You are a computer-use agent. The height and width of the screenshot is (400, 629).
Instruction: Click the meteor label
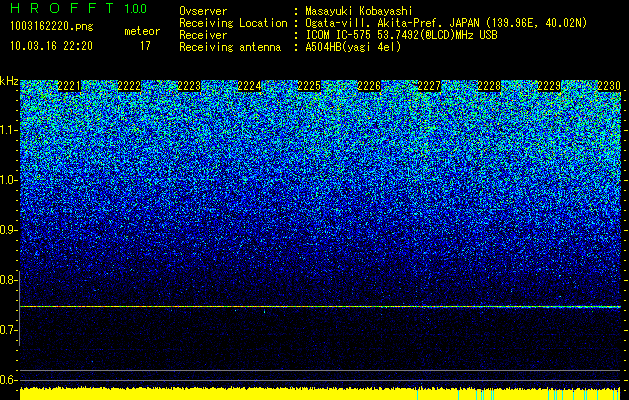(x=142, y=31)
